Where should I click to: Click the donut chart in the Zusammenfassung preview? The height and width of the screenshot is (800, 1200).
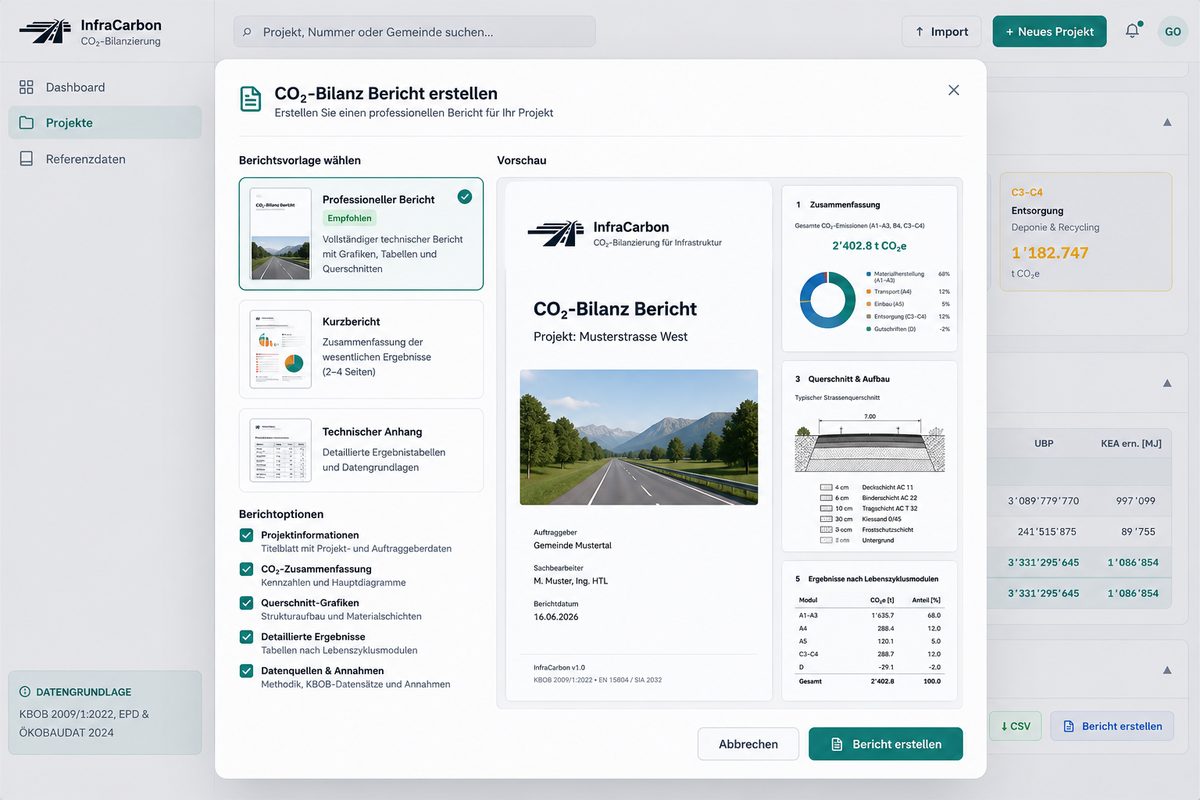[x=827, y=300]
